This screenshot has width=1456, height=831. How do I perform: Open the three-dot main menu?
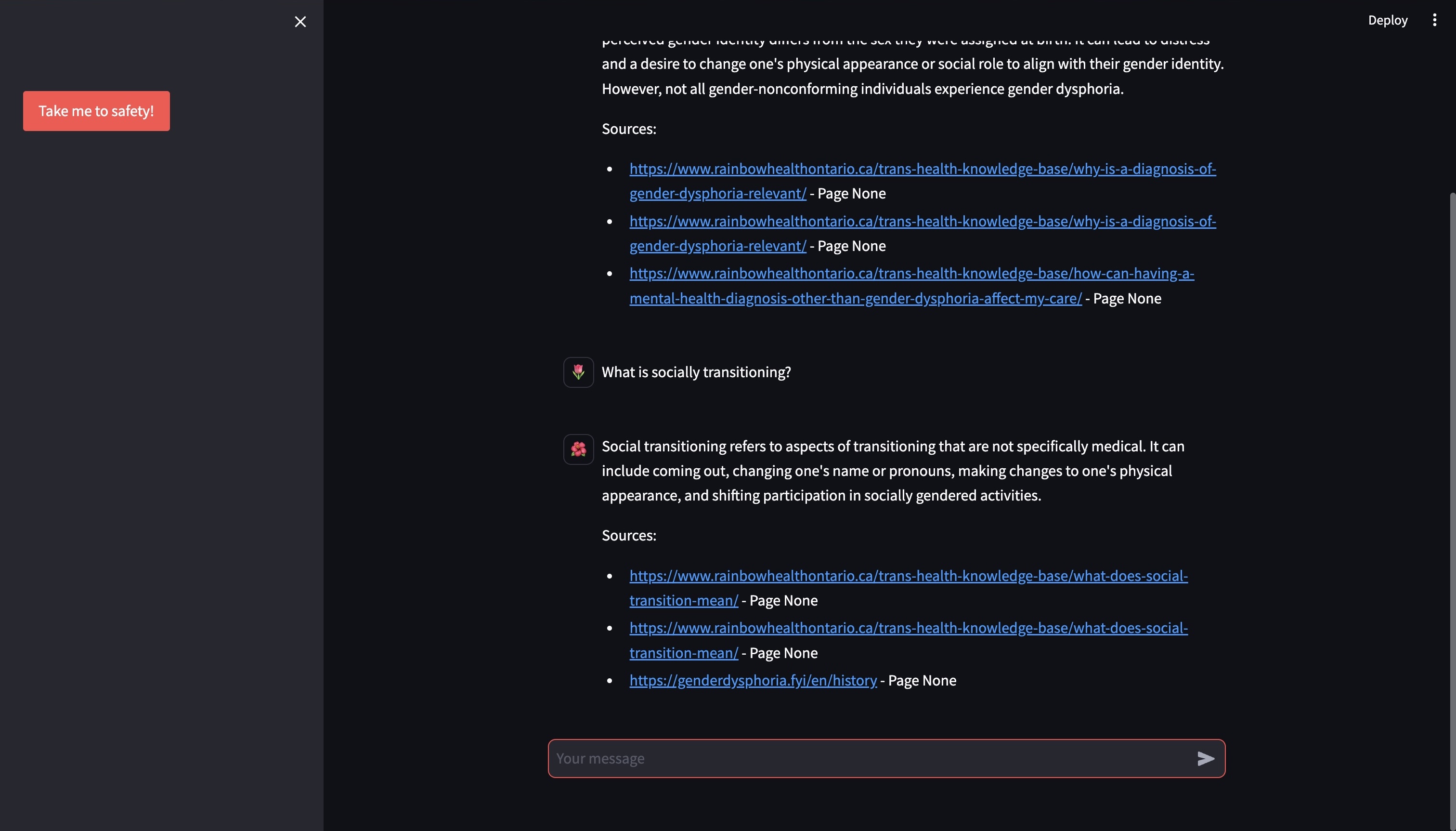coord(1434,20)
